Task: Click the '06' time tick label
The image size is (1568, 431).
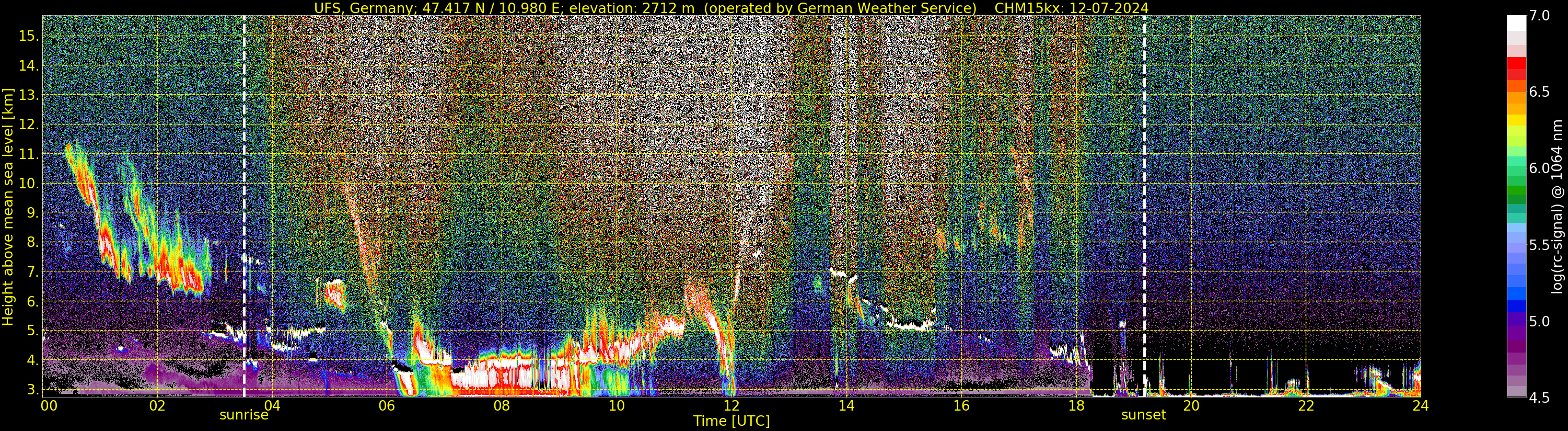Action: pyautogui.click(x=387, y=406)
